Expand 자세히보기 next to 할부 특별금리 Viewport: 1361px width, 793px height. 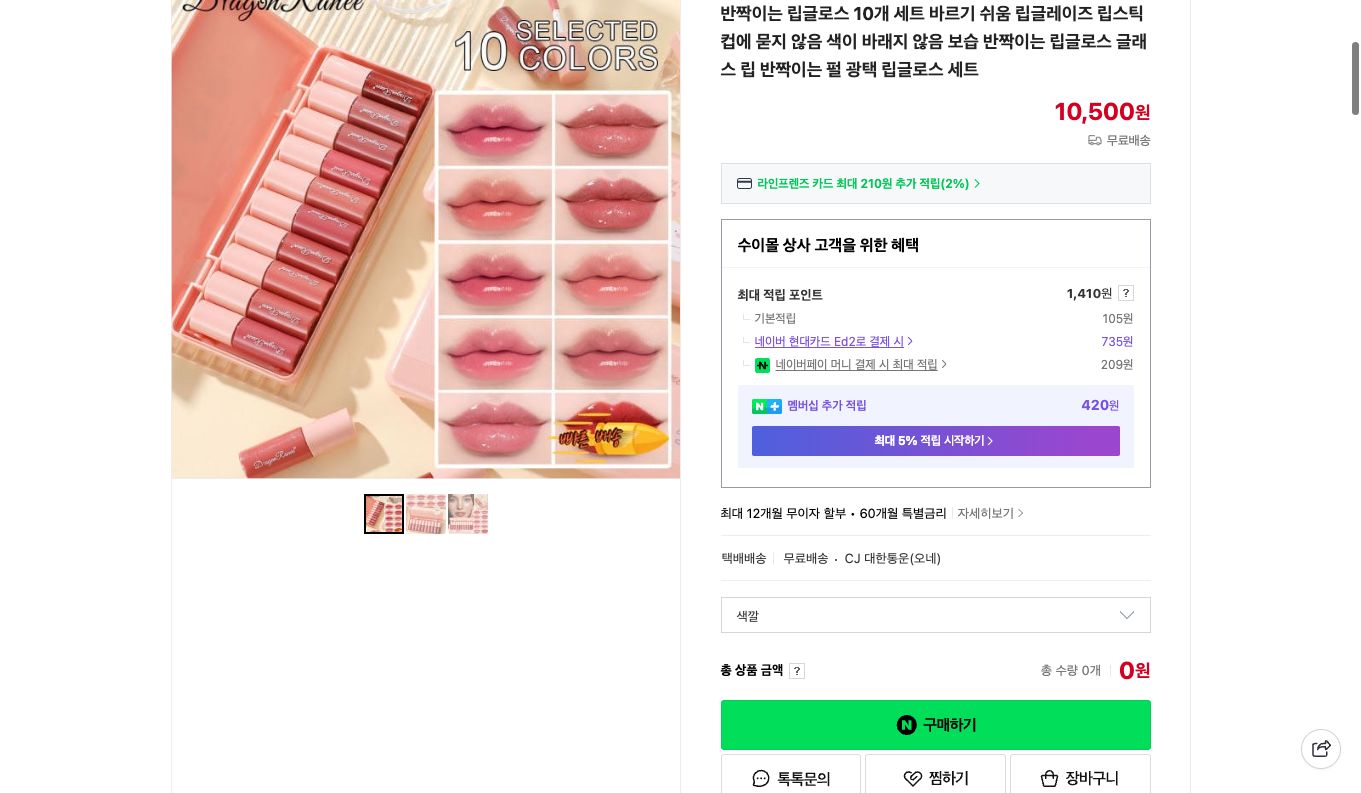tap(990, 513)
